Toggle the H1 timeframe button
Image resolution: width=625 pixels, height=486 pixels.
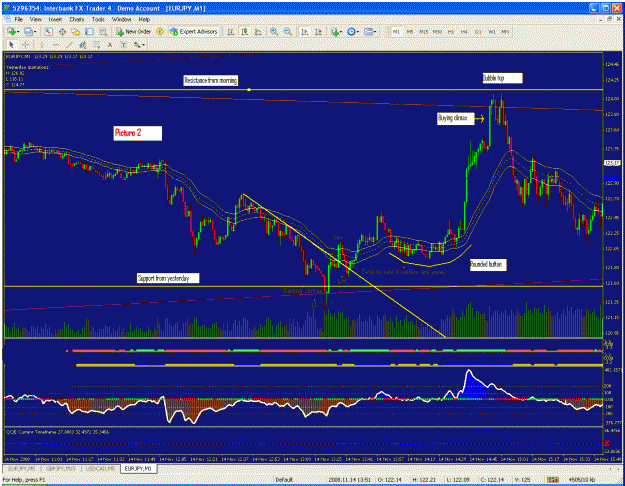[x=451, y=31]
